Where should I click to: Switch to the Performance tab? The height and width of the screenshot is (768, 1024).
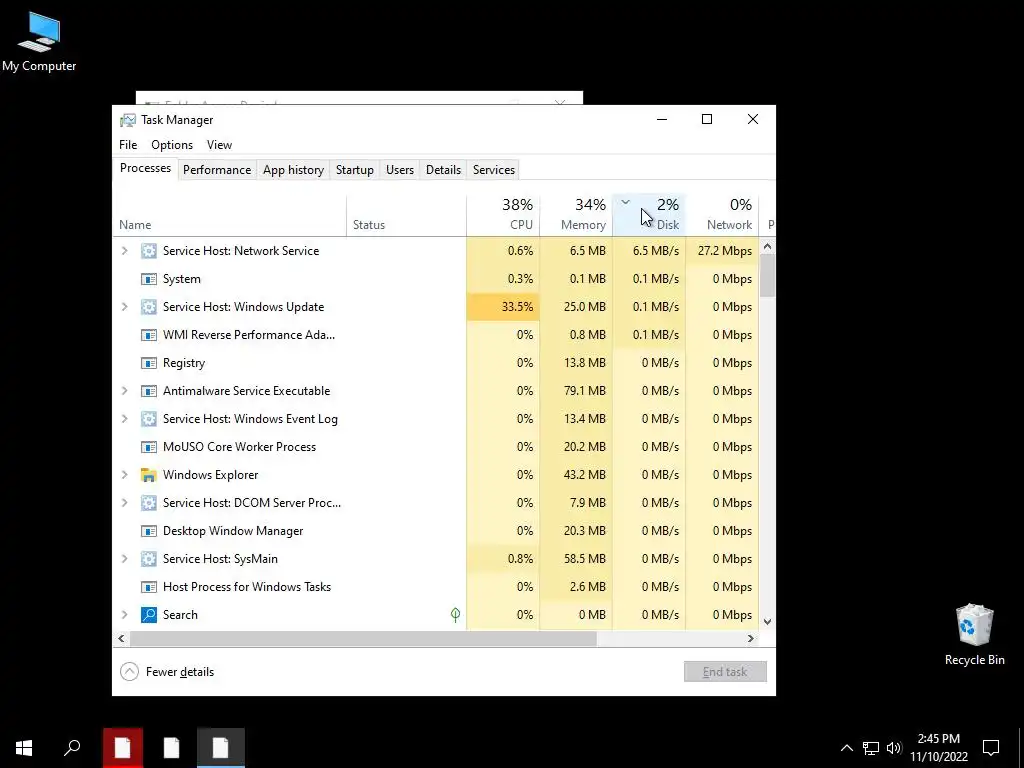click(217, 170)
